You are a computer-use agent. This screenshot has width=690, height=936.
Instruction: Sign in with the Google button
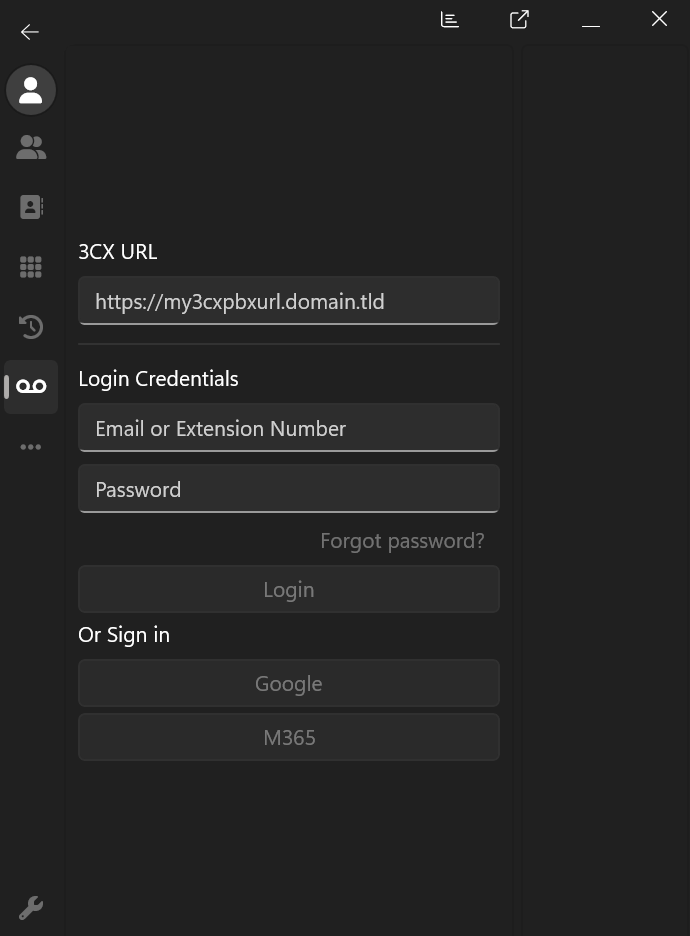click(x=289, y=683)
